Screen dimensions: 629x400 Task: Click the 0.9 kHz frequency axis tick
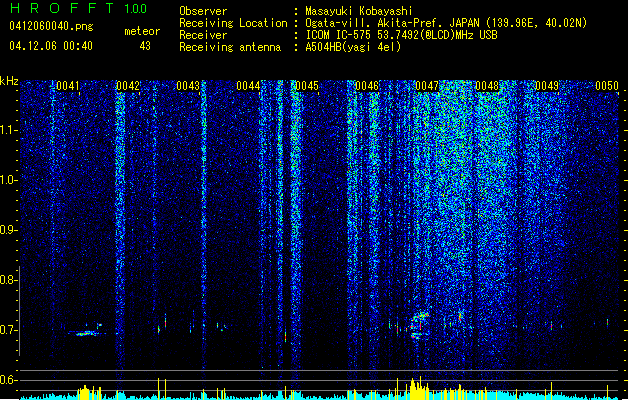point(9,230)
